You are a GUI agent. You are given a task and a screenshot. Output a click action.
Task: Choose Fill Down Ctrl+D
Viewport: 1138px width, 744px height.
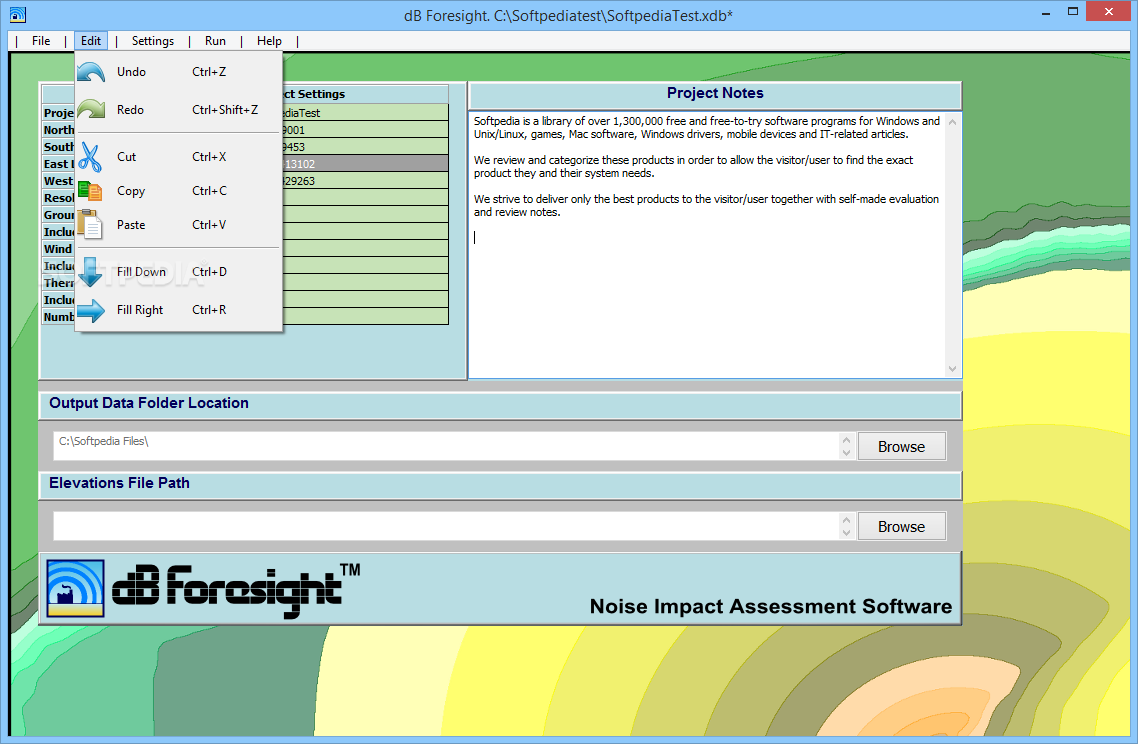click(179, 272)
